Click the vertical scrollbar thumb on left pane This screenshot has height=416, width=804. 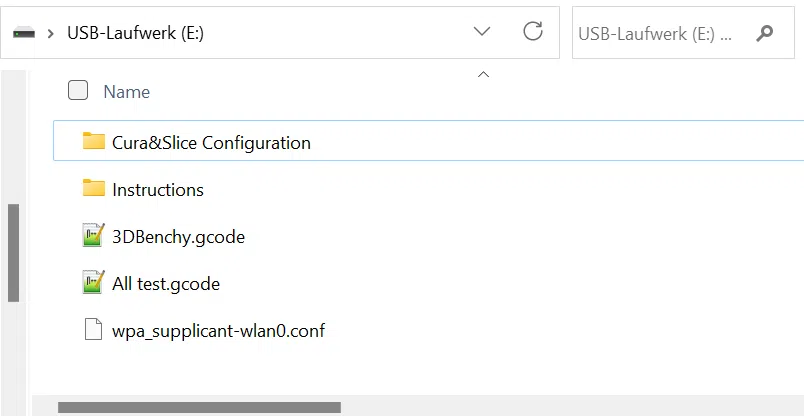coord(13,253)
